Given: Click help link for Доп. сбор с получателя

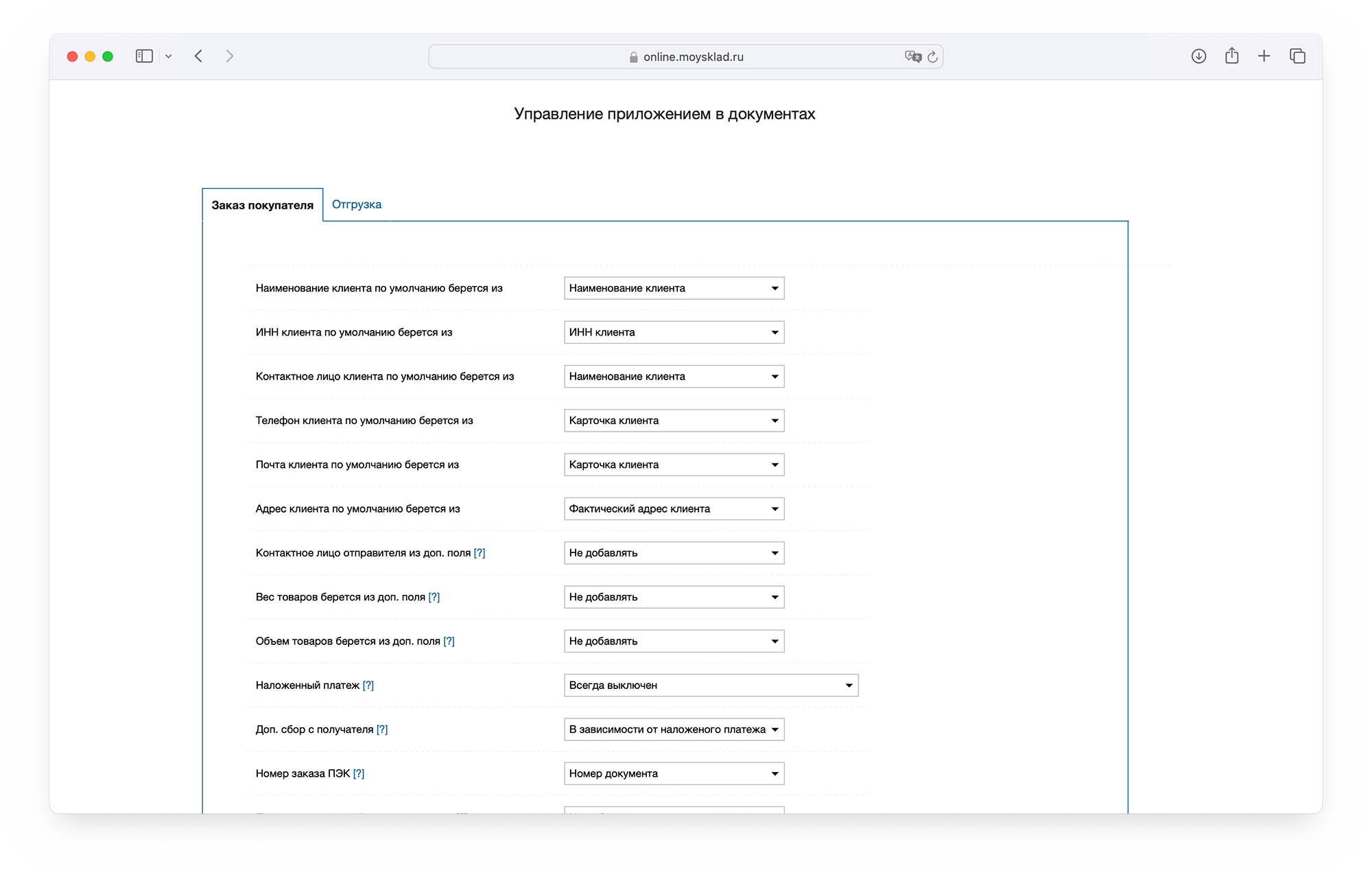Looking at the screenshot, I should [x=382, y=729].
